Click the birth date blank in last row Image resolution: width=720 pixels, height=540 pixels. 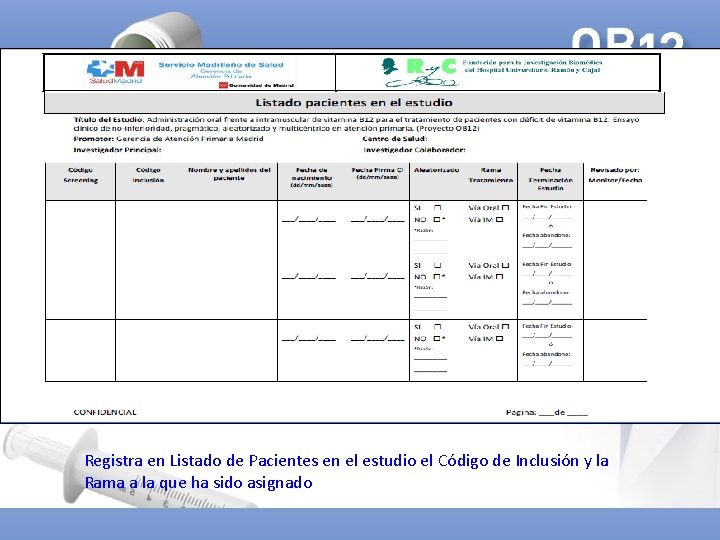[x=309, y=339]
